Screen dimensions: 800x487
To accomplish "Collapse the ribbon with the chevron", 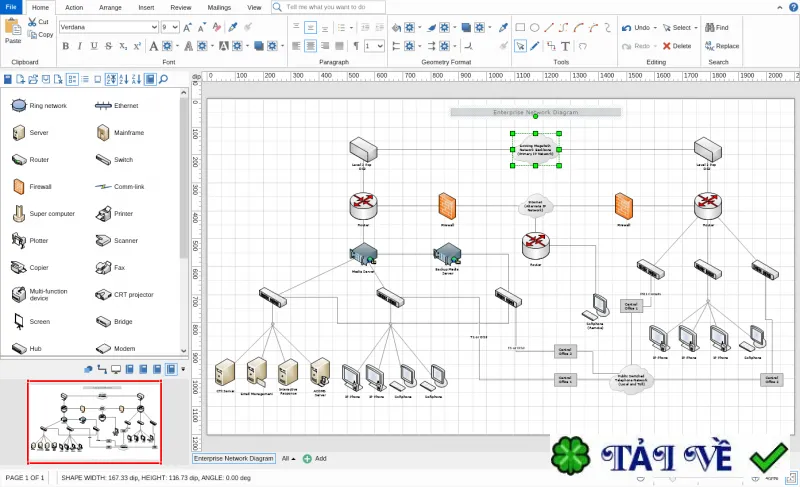I will (x=780, y=7).
